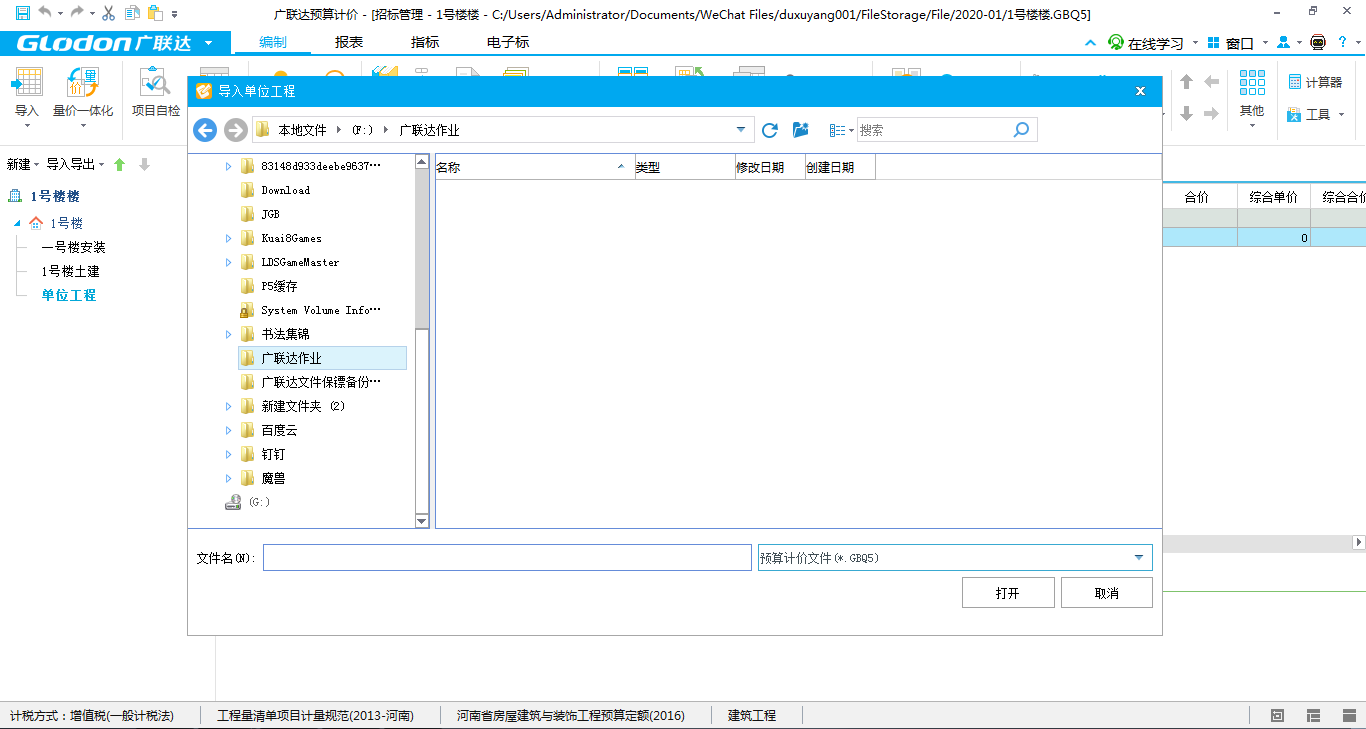Click the 搜索 search field
The image size is (1366, 729).
935,130
